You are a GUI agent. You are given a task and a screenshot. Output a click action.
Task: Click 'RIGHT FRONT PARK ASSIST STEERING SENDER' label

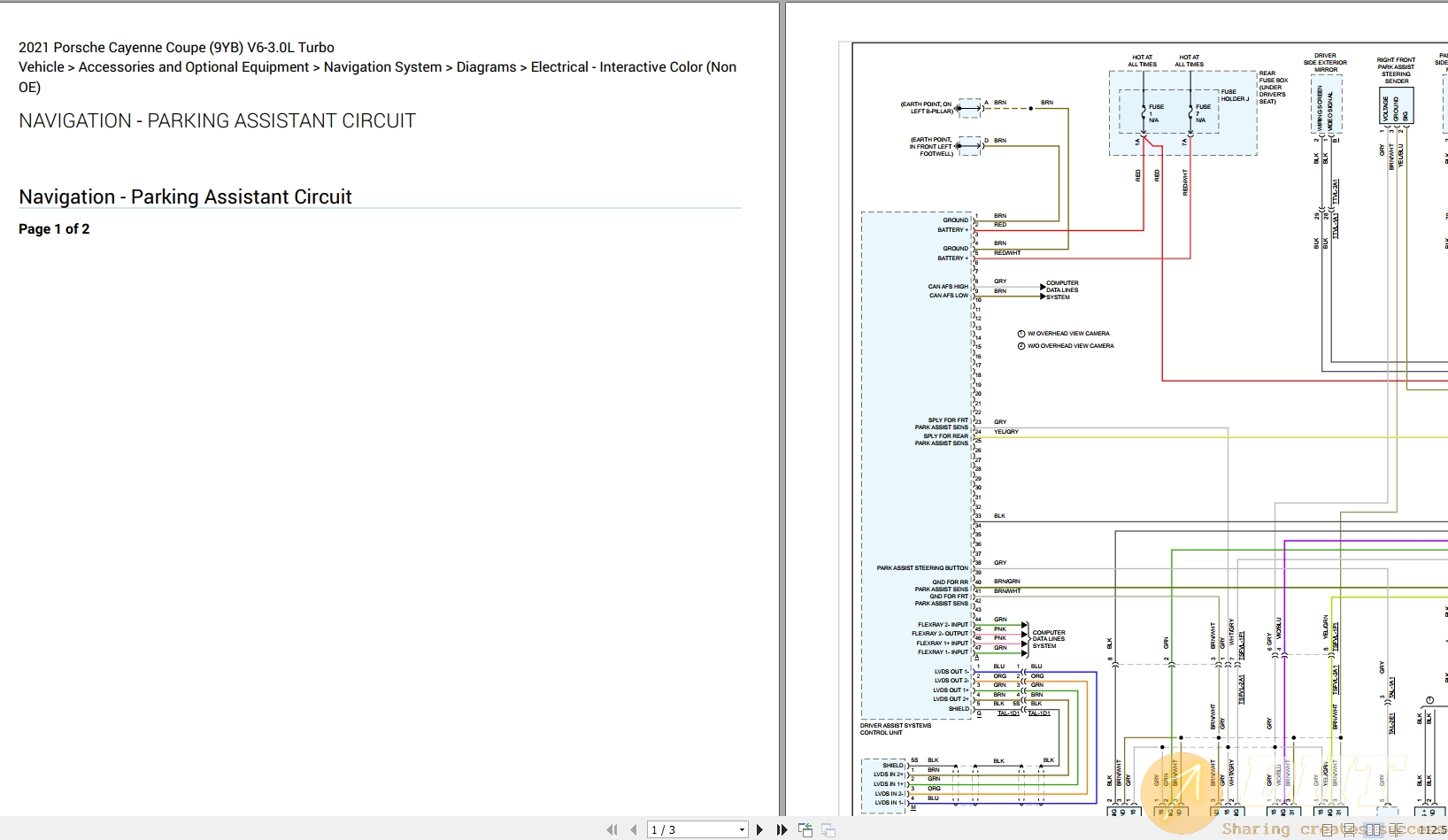(x=1396, y=71)
